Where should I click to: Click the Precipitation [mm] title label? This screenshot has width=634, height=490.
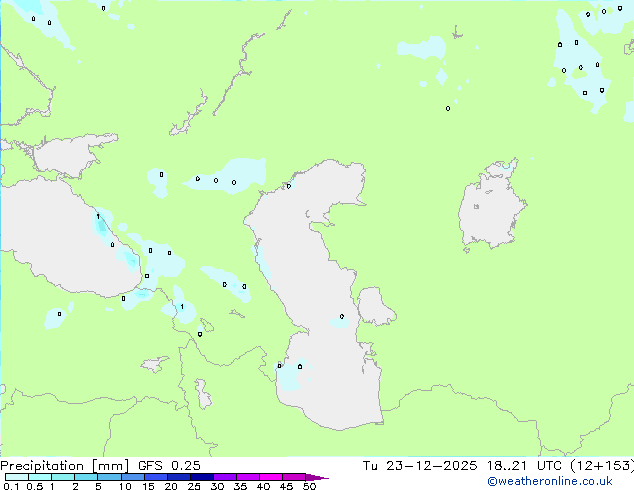tap(64, 466)
